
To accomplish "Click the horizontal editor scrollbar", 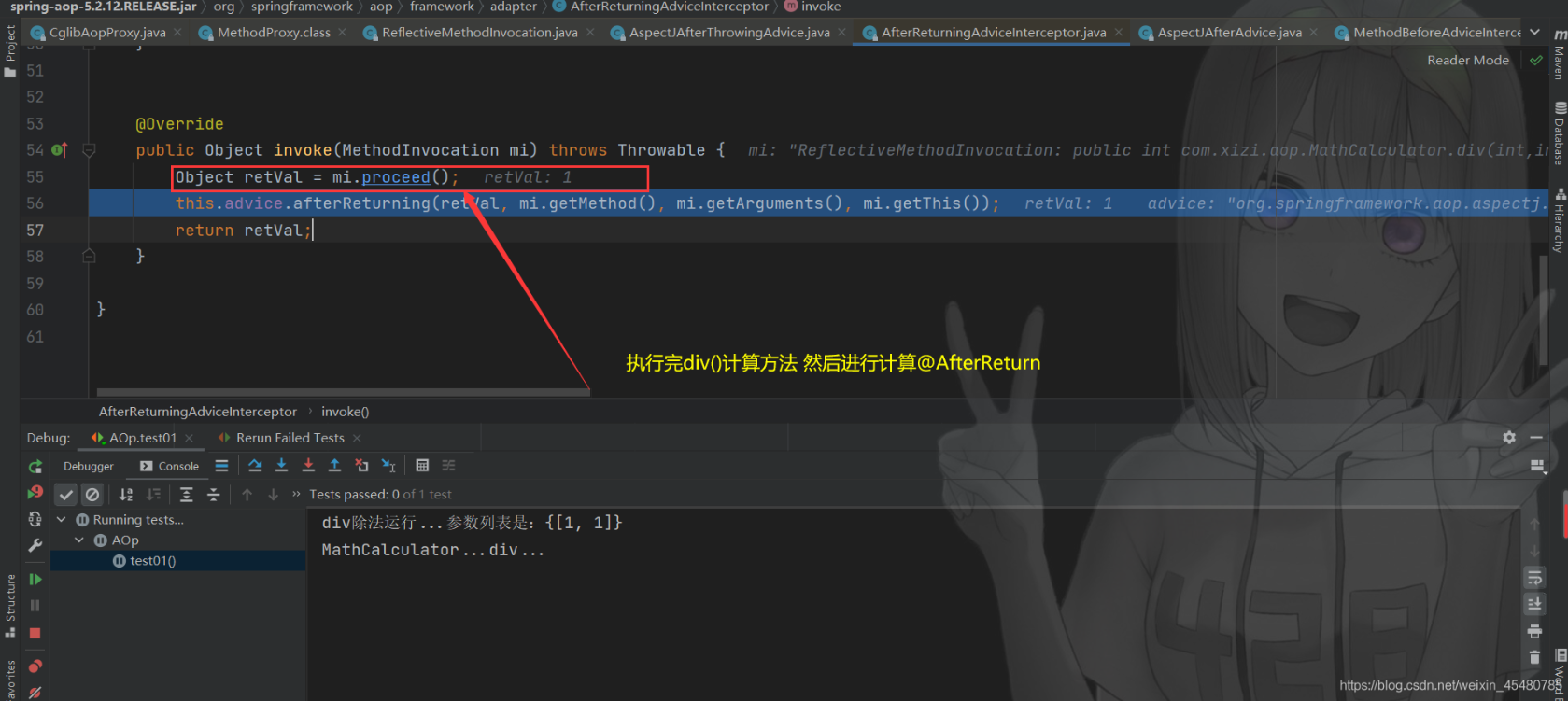I will (344, 392).
